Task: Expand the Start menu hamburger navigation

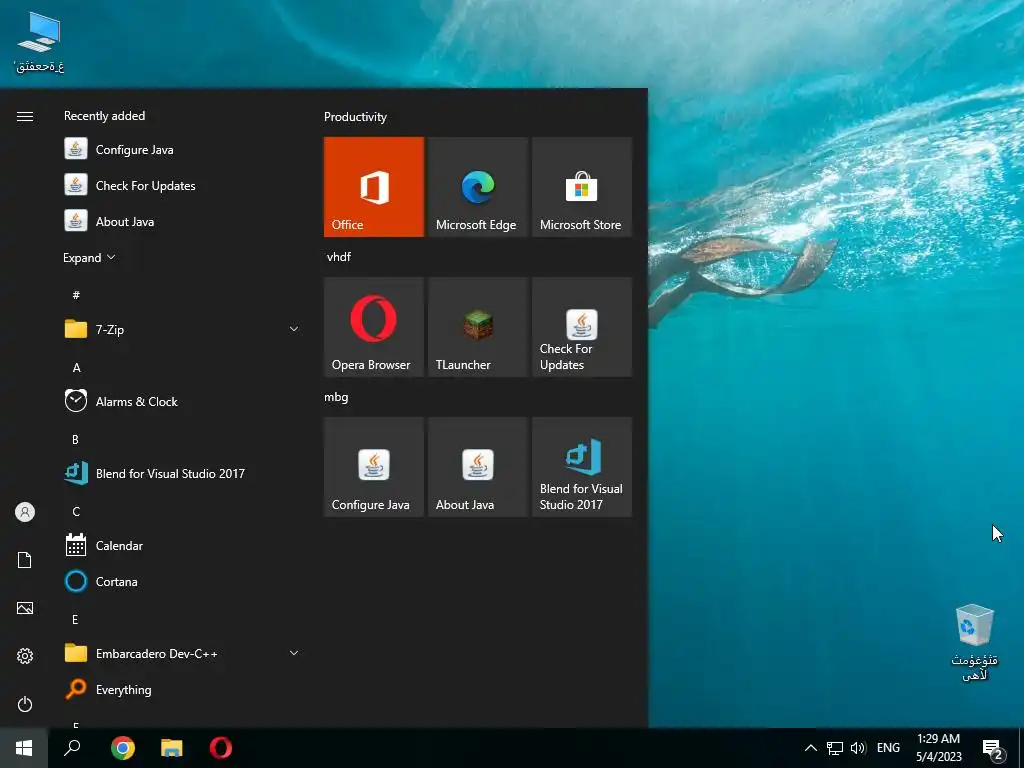Action: coord(25,116)
